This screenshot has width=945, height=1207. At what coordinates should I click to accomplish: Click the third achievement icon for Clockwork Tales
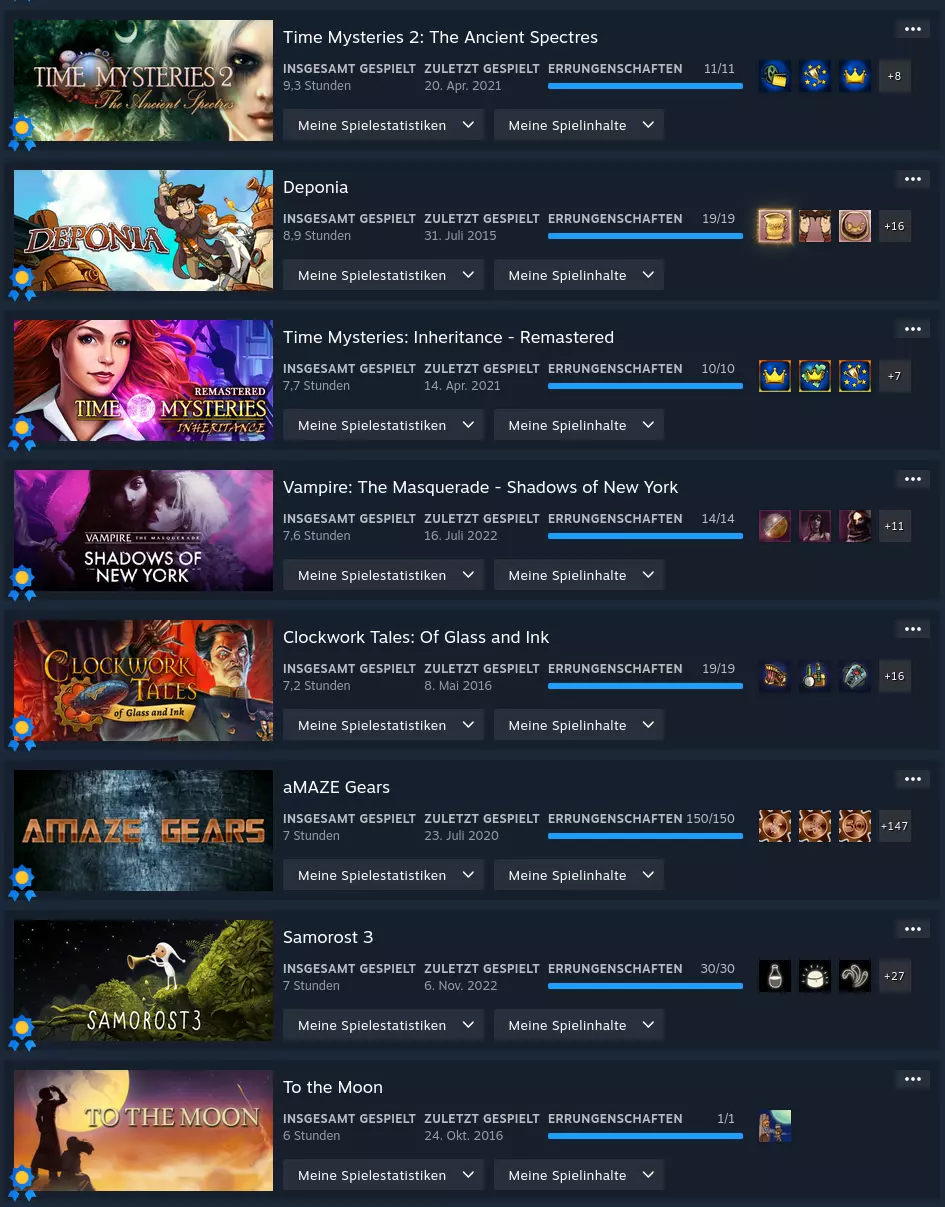click(x=855, y=676)
